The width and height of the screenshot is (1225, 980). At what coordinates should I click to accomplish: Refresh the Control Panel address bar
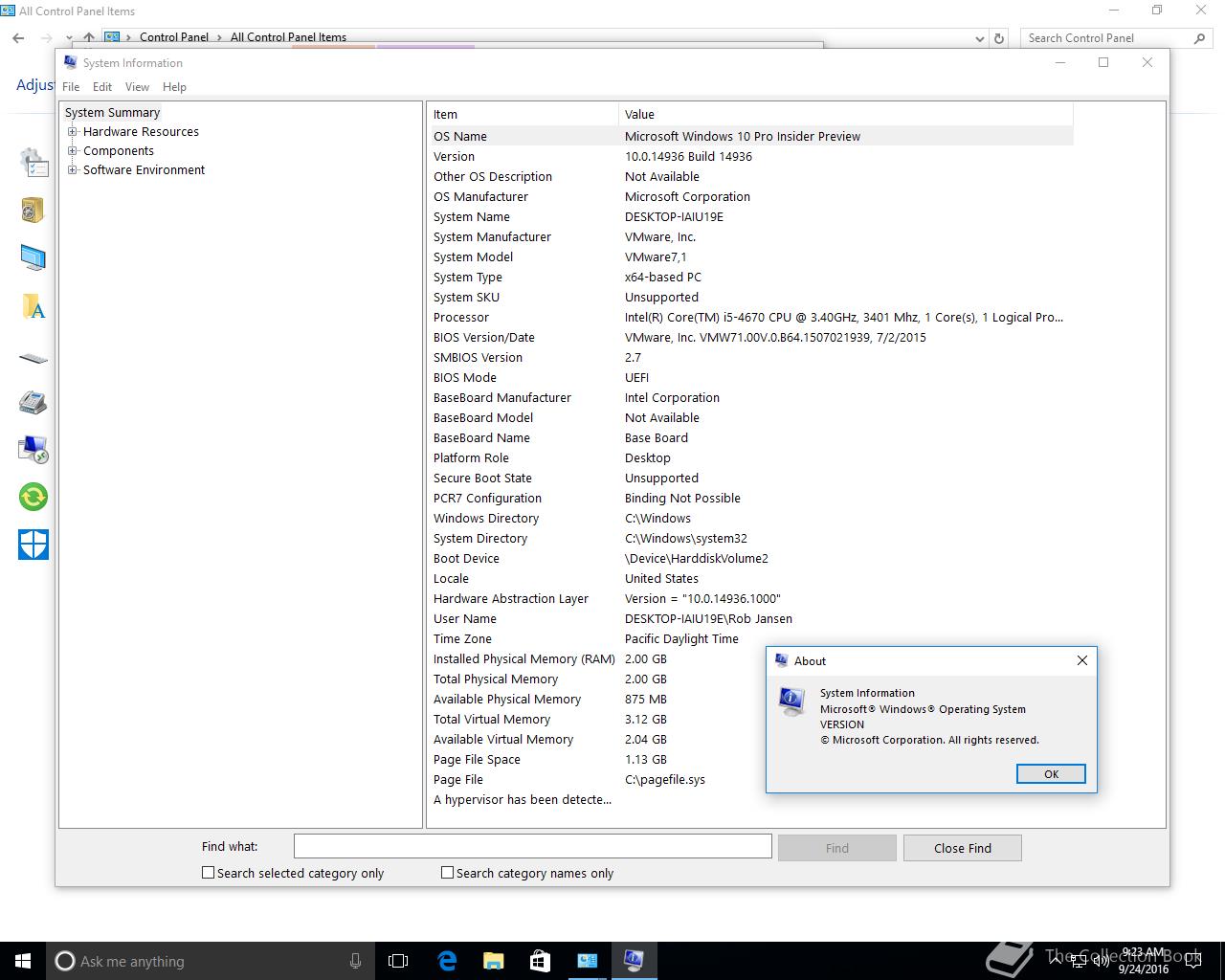click(999, 38)
